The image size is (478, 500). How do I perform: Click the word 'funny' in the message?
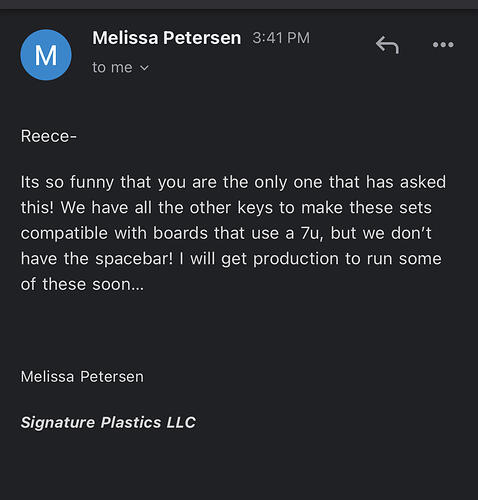click(x=92, y=183)
